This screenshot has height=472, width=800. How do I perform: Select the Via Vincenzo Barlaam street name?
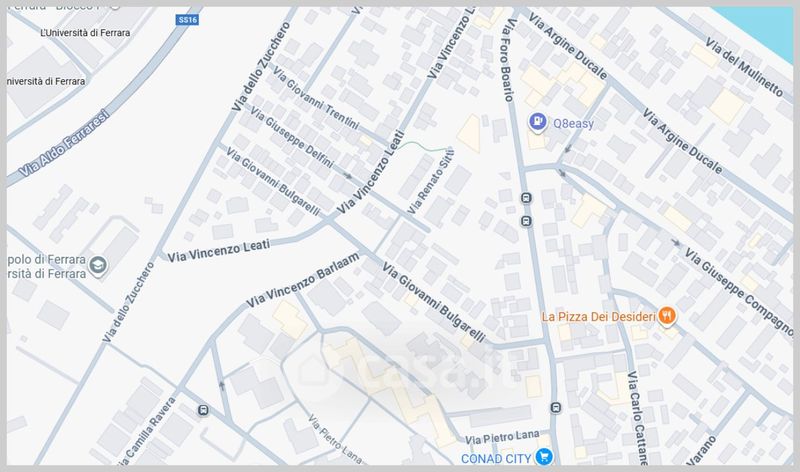pos(303,280)
